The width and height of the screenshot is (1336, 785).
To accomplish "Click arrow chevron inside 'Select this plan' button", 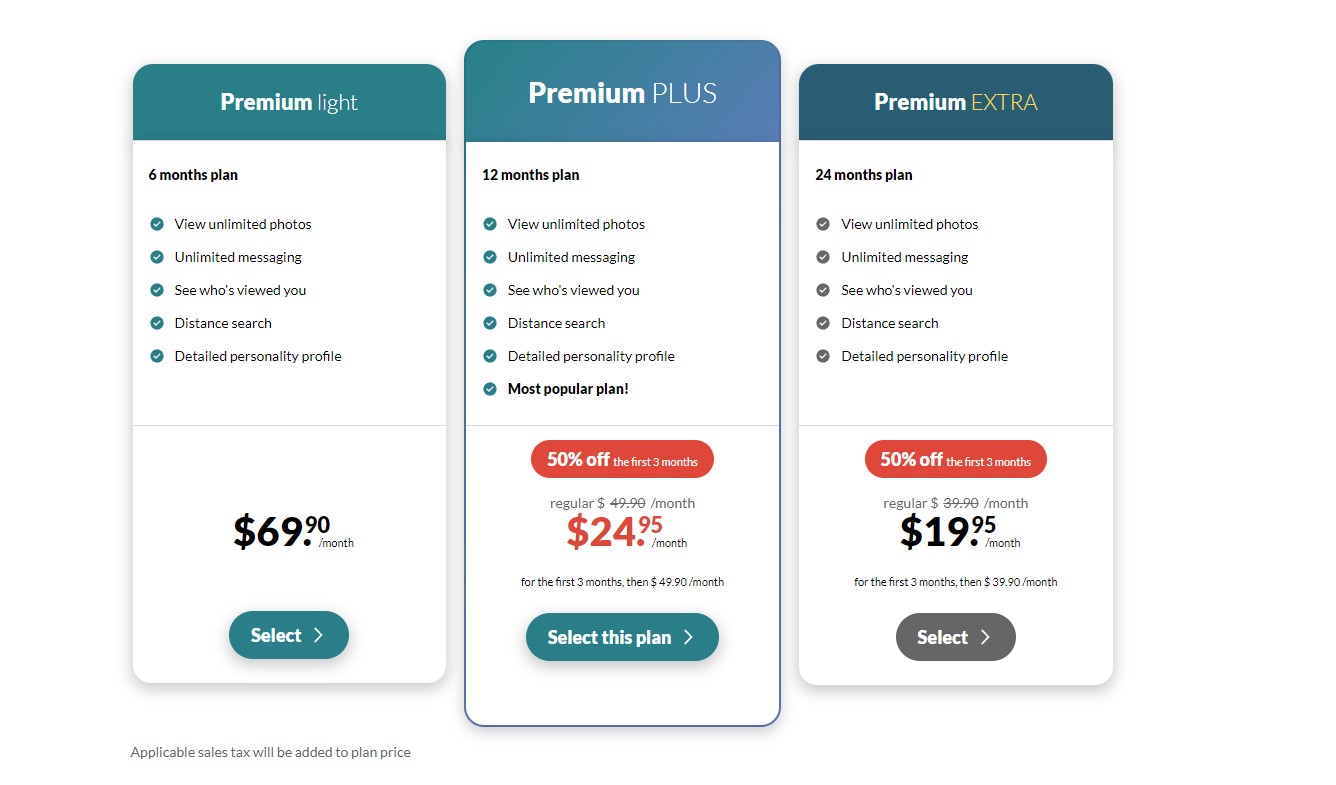I will (688, 637).
